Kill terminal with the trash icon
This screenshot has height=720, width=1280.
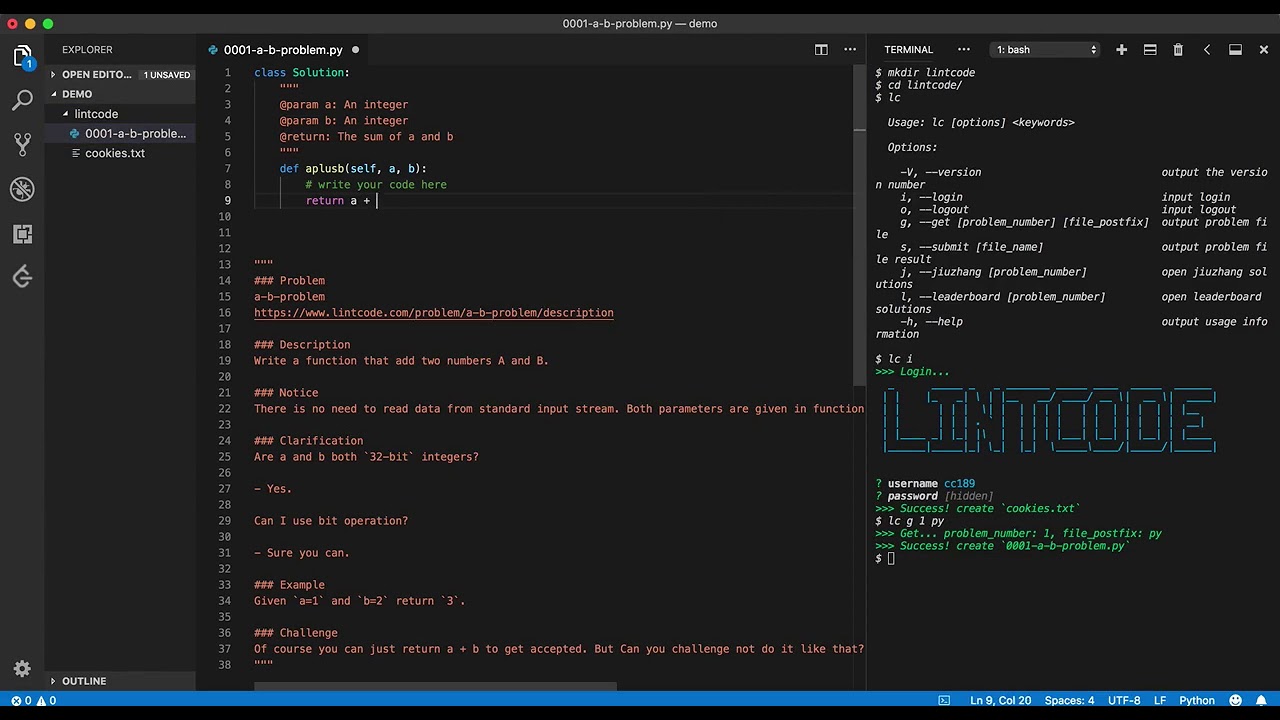(x=1178, y=49)
